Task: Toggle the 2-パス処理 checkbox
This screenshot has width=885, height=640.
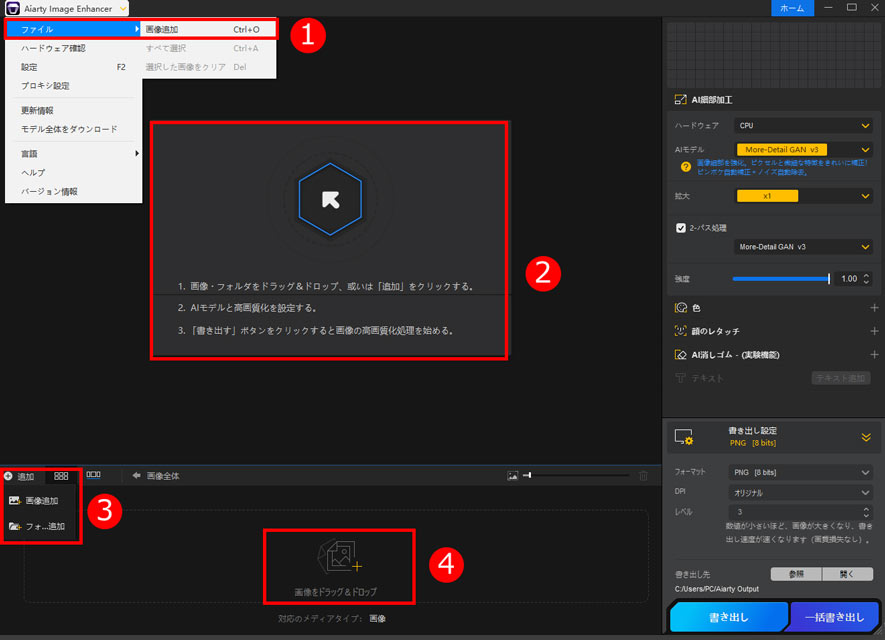Action: coord(683,226)
